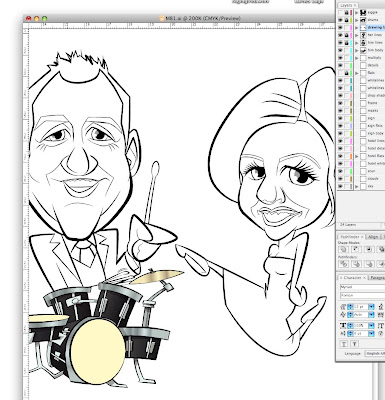Click the Myriad font family field

point(362,287)
